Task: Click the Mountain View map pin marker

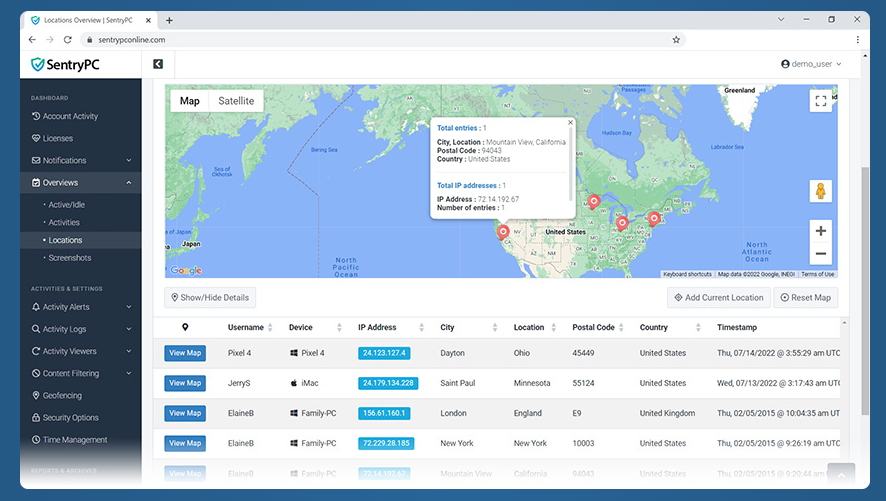Action: coord(503,233)
